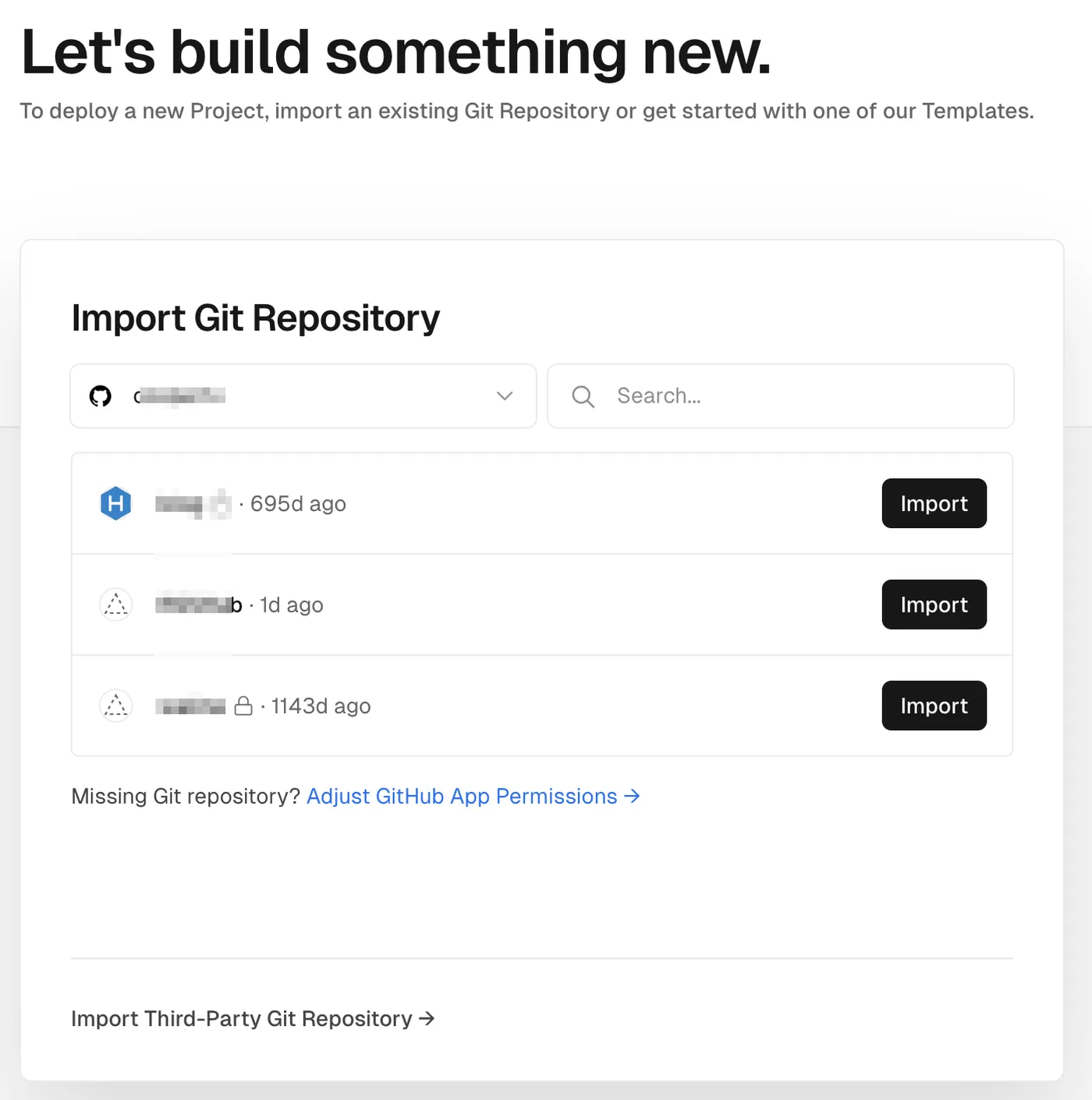
Task: Import the repository updated 695d ago
Action: tap(934, 503)
